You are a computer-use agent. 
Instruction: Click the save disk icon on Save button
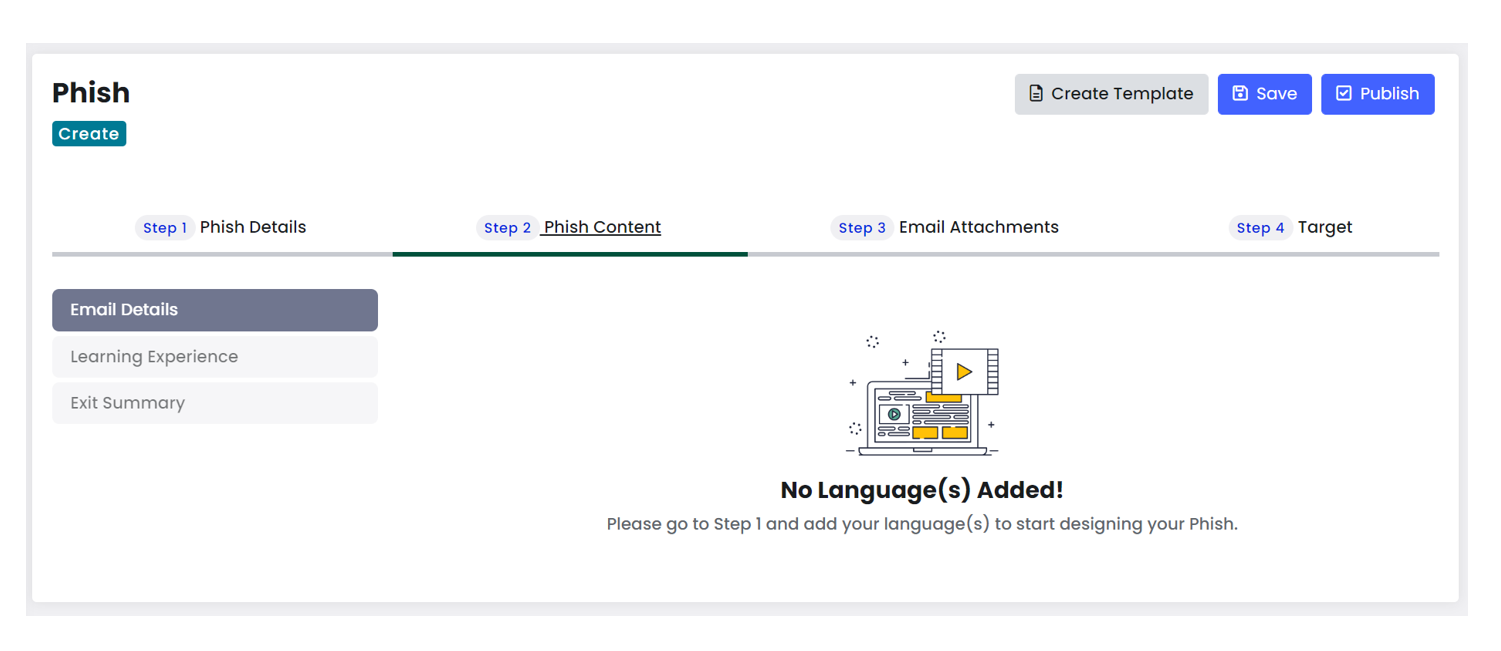tap(1243, 93)
